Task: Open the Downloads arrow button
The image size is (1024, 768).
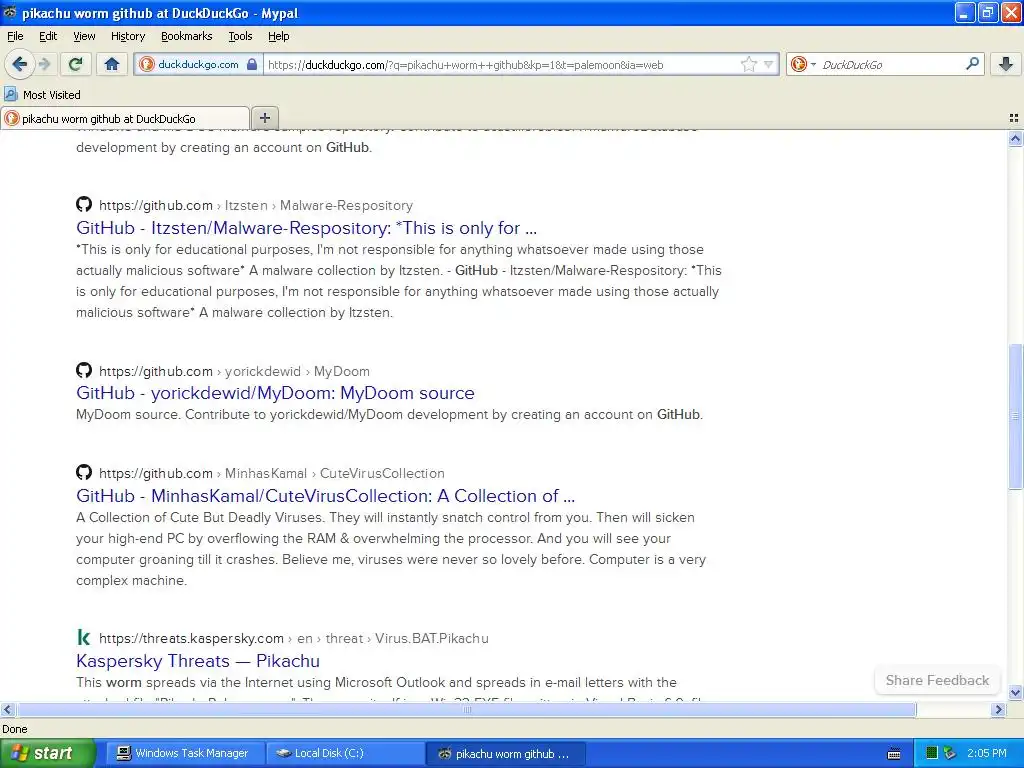Action: (1006, 64)
